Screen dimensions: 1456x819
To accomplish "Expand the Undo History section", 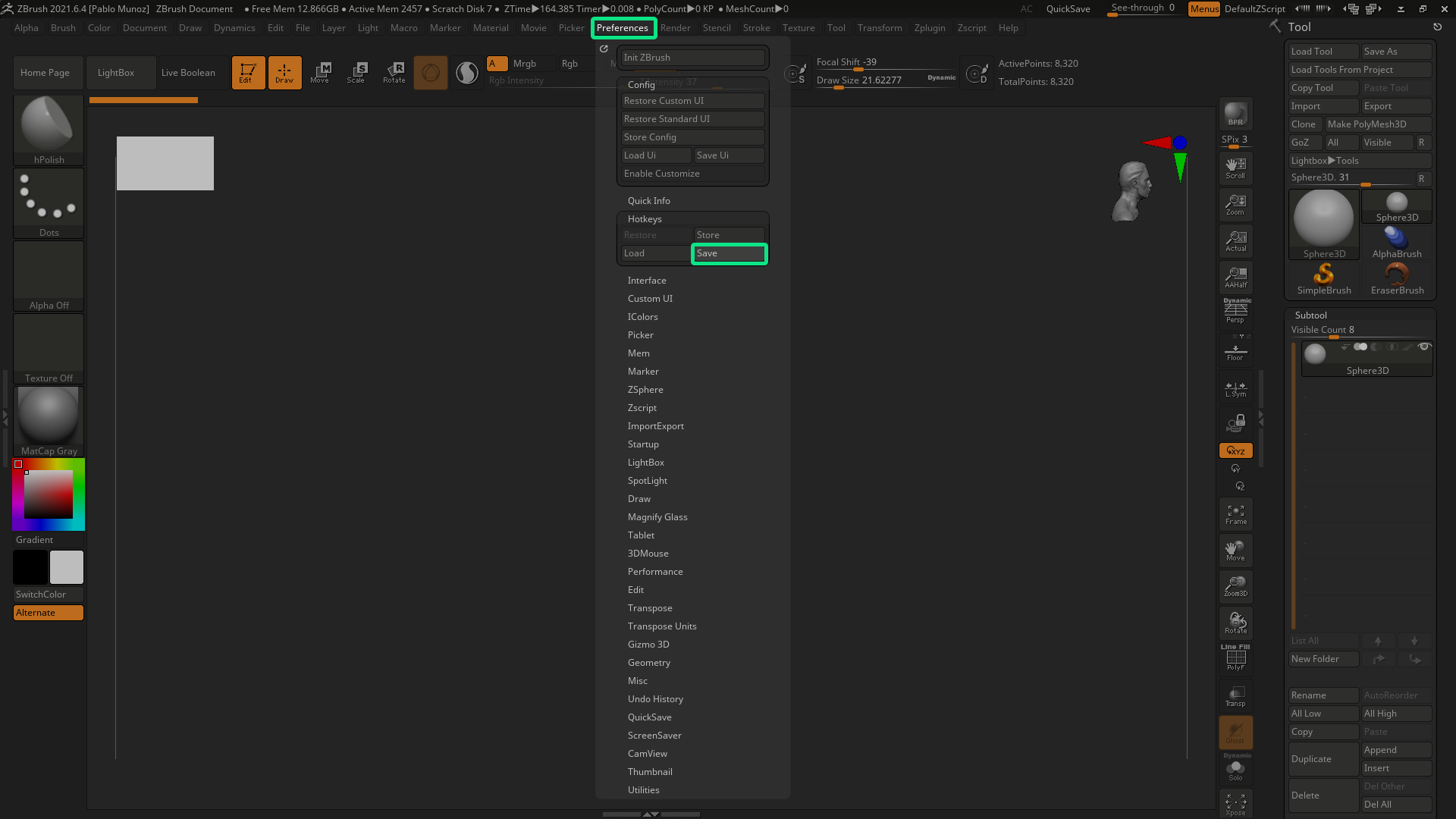I will click(x=655, y=699).
